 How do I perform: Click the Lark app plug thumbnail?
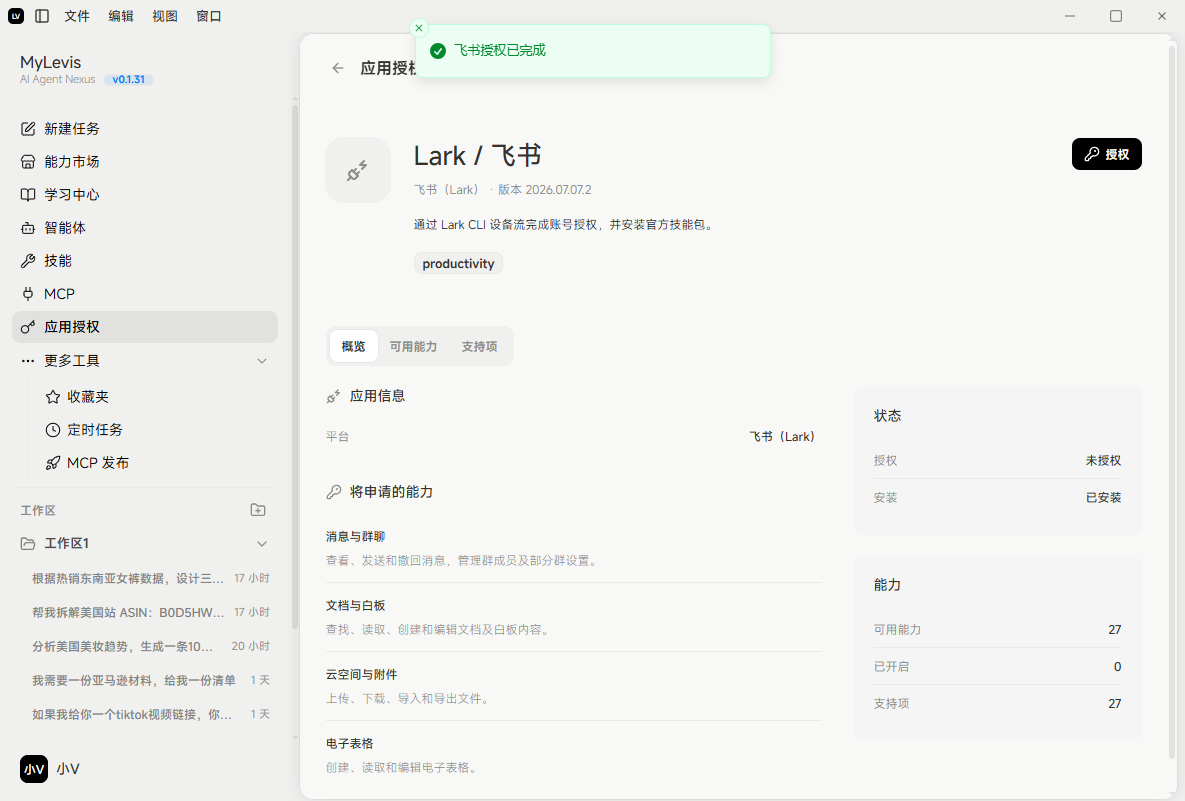(357, 170)
